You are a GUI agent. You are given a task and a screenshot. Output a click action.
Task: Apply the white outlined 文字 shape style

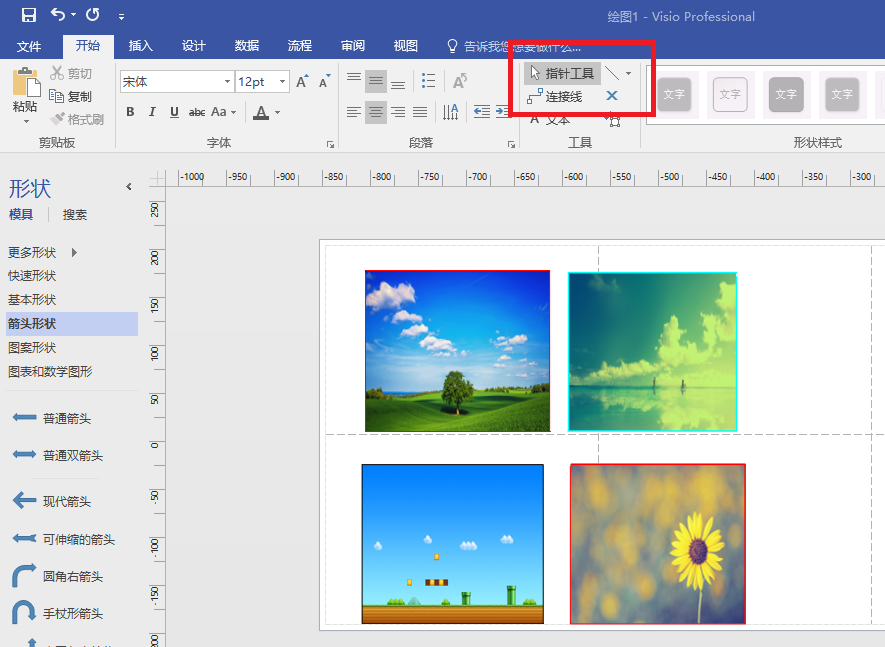tap(730, 94)
